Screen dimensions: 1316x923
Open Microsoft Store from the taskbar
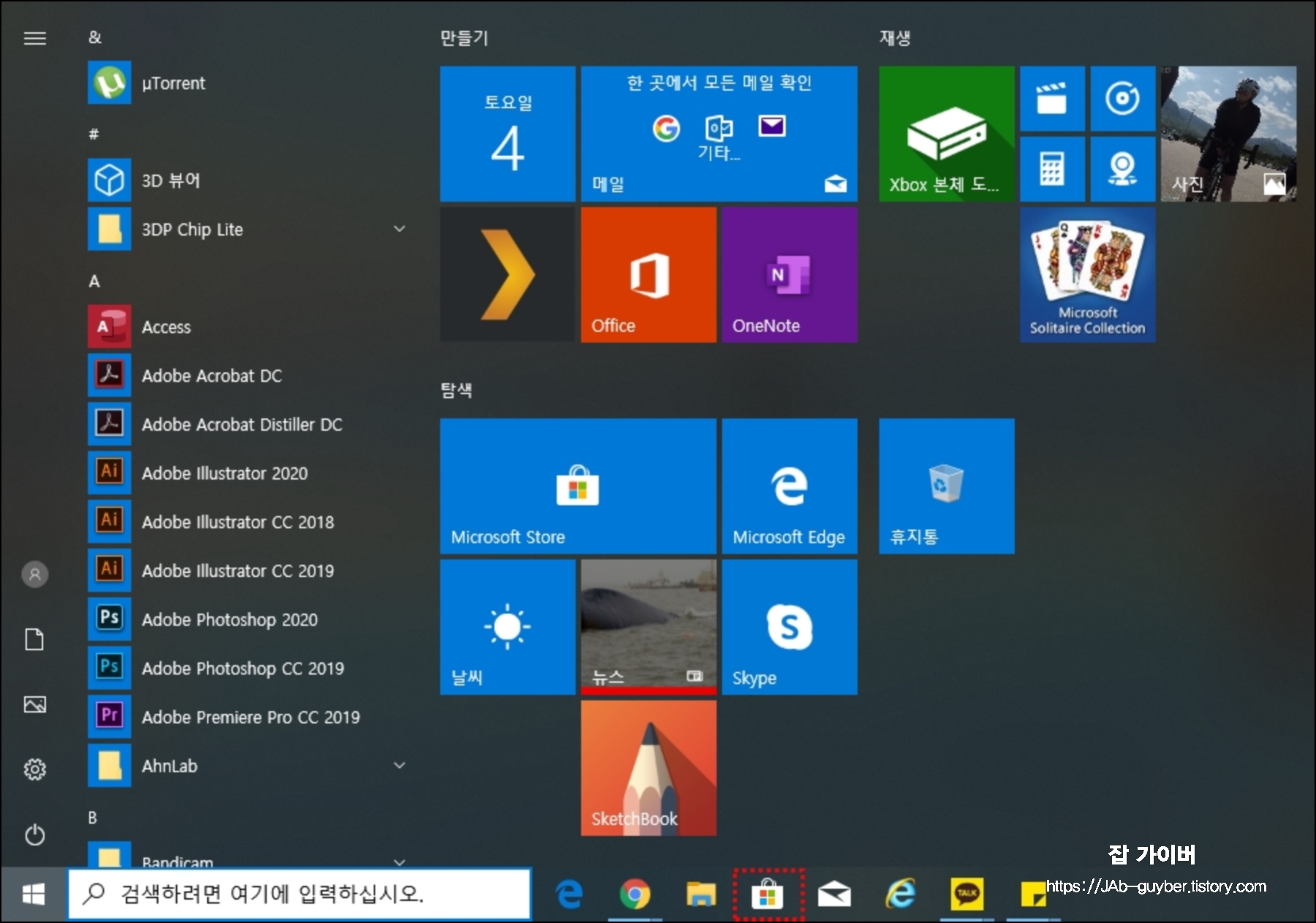(x=768, y=894)
